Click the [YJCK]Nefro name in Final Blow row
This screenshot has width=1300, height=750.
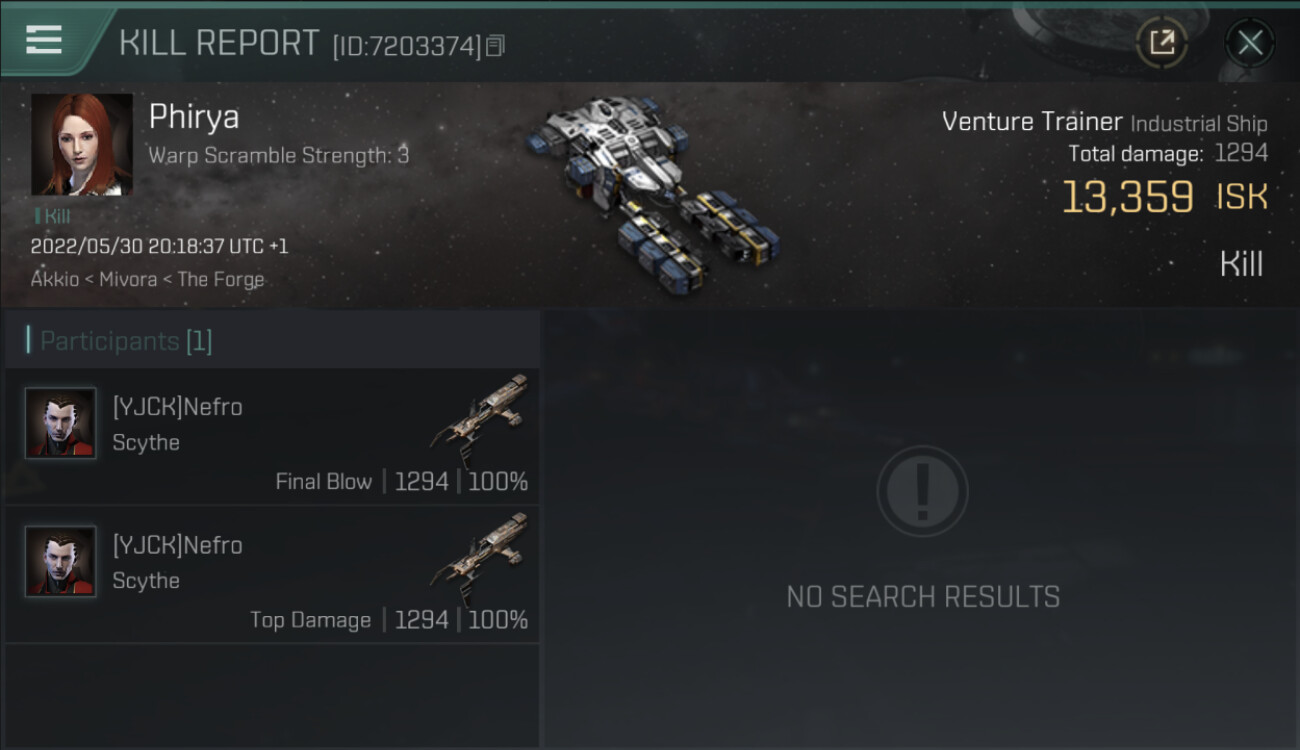tap(177, 407)
